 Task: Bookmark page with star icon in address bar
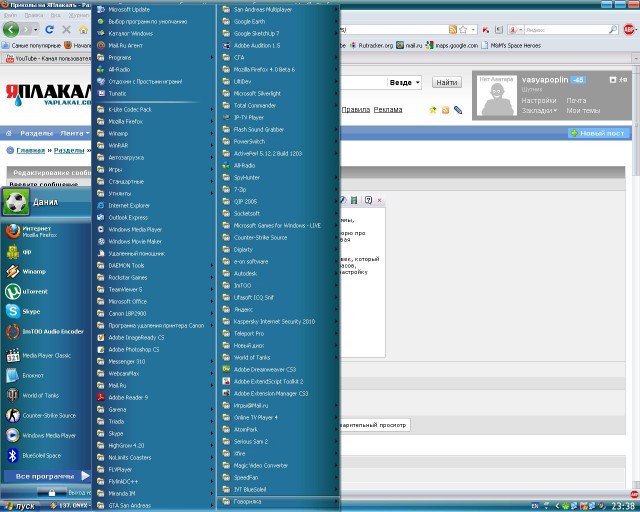tap(463, 29)
